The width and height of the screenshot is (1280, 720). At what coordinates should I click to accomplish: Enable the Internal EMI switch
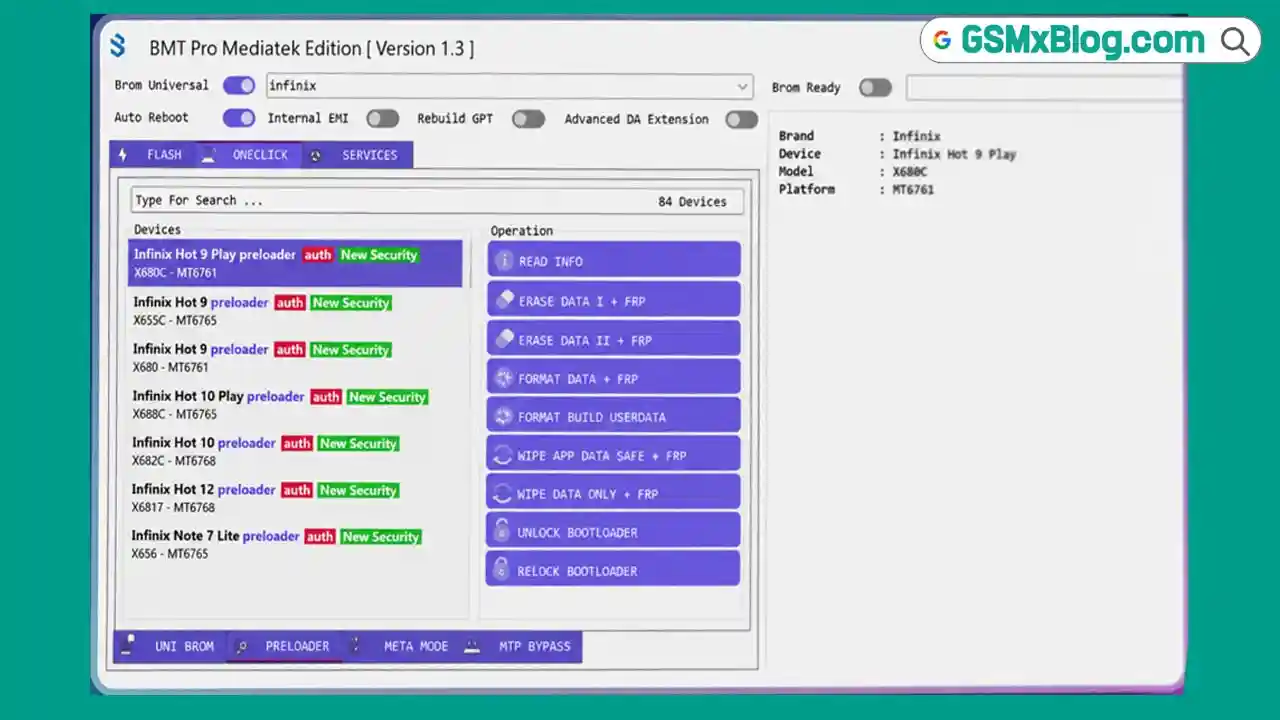[382, 119]
